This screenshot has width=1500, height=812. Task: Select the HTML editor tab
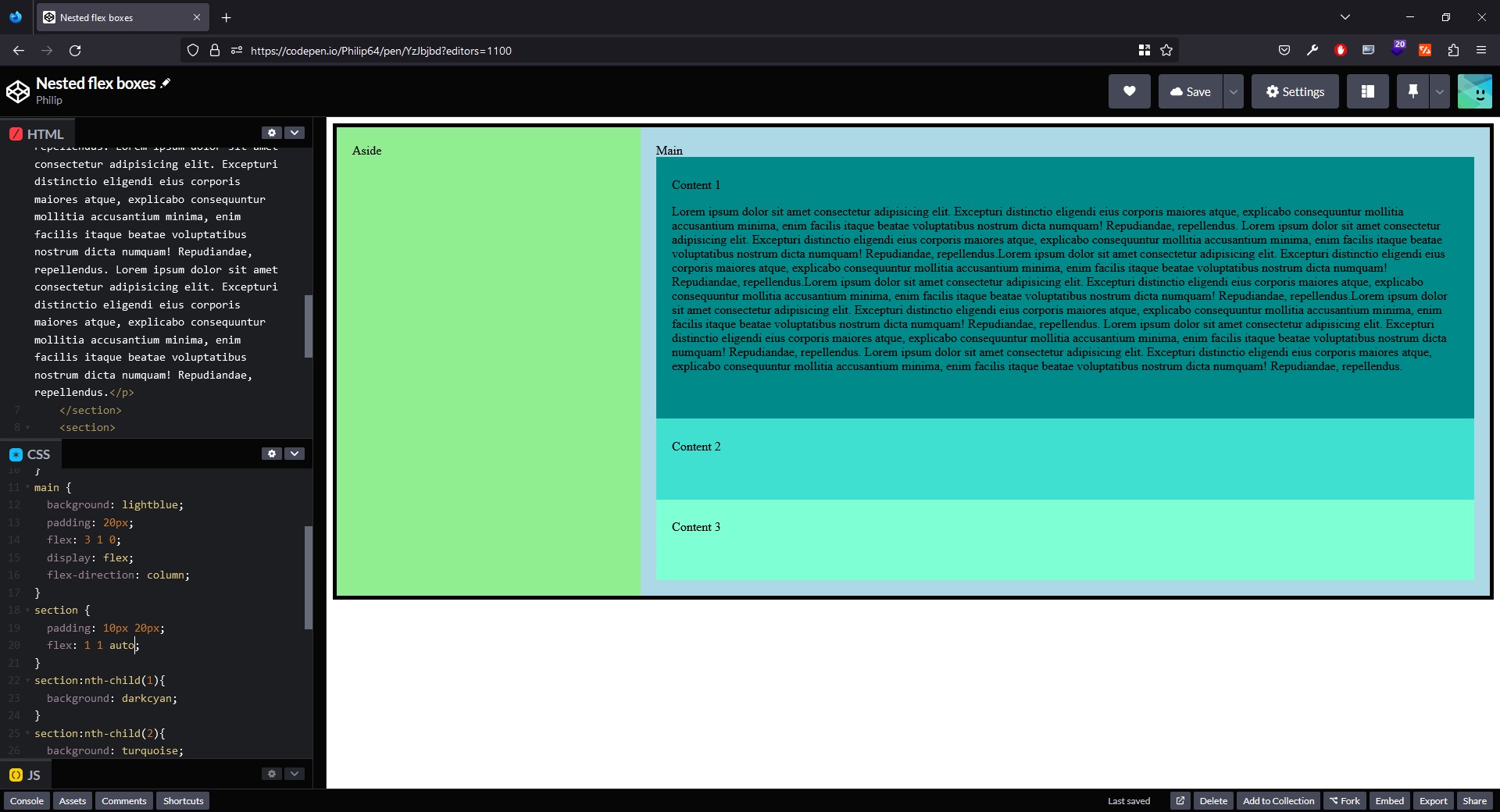pos(37,134)
